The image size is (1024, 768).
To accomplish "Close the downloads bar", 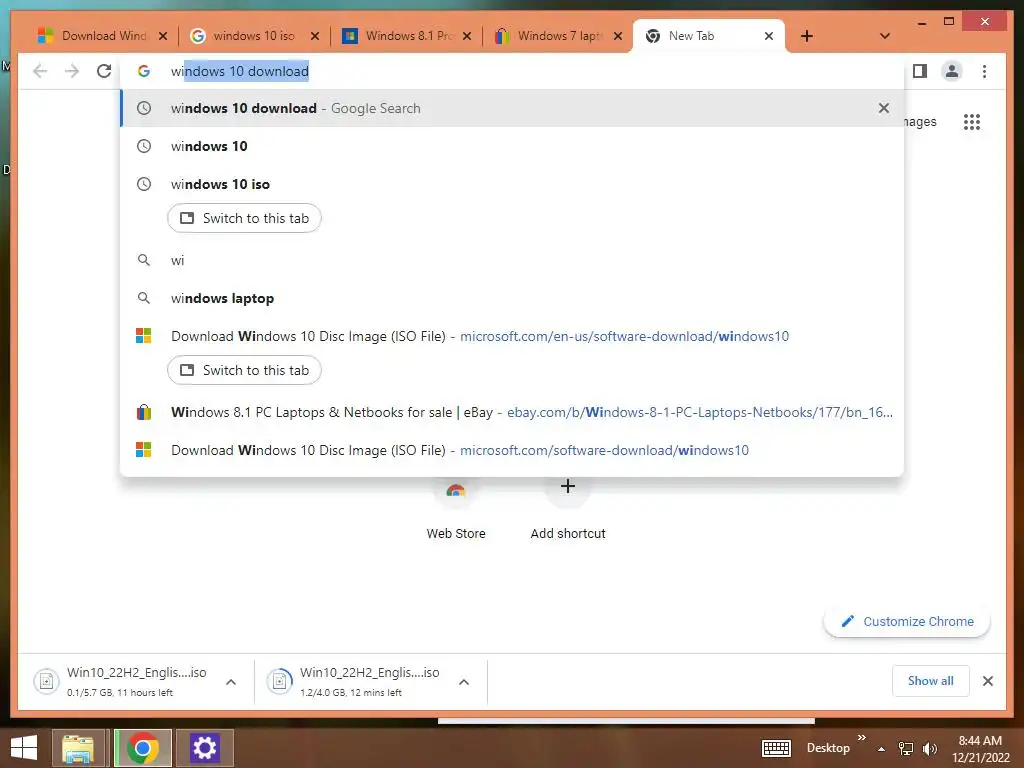I will coord(987,681).
